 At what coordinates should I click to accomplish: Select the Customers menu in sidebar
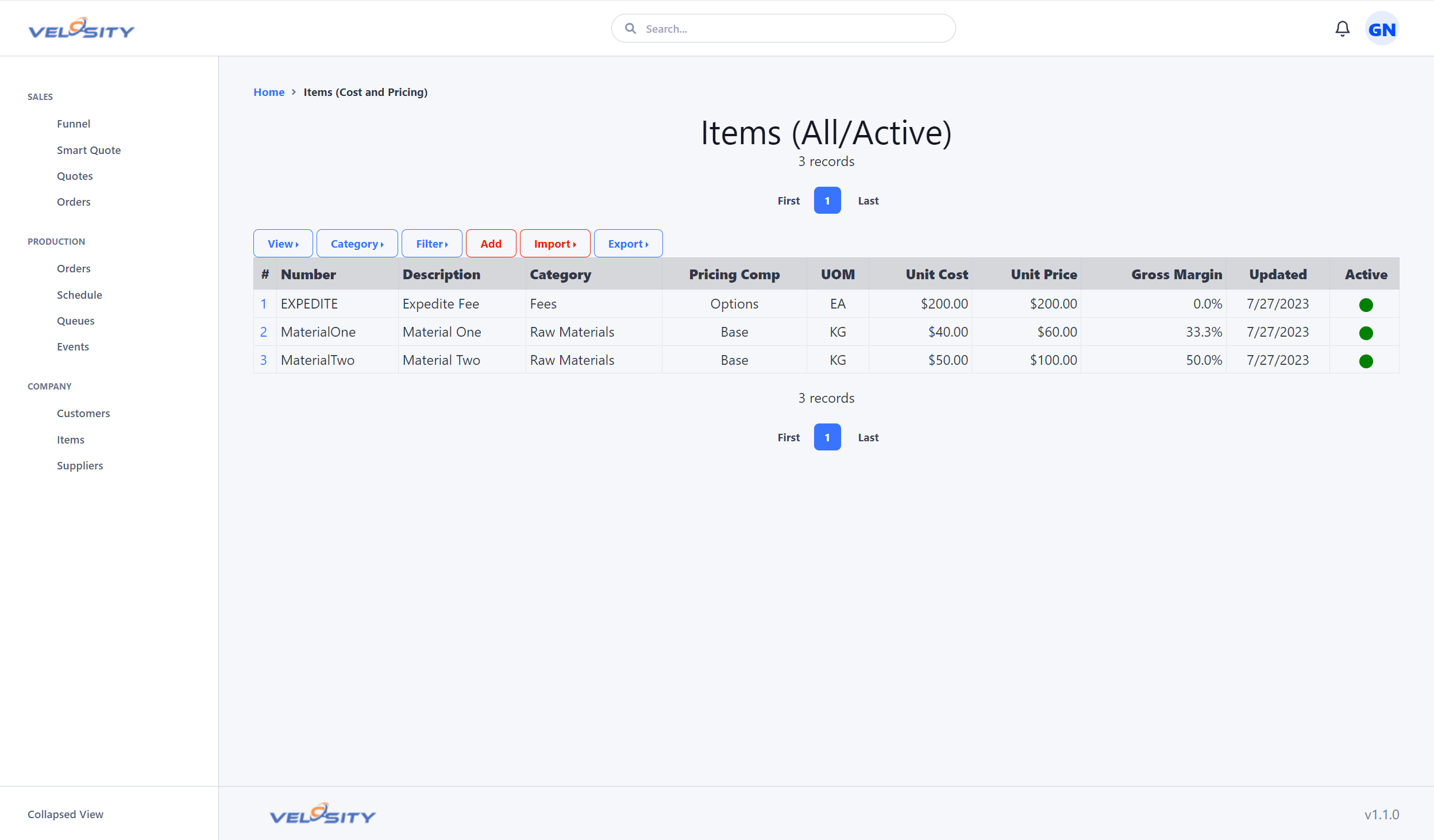pyautogui.click(x=83, y=413)
